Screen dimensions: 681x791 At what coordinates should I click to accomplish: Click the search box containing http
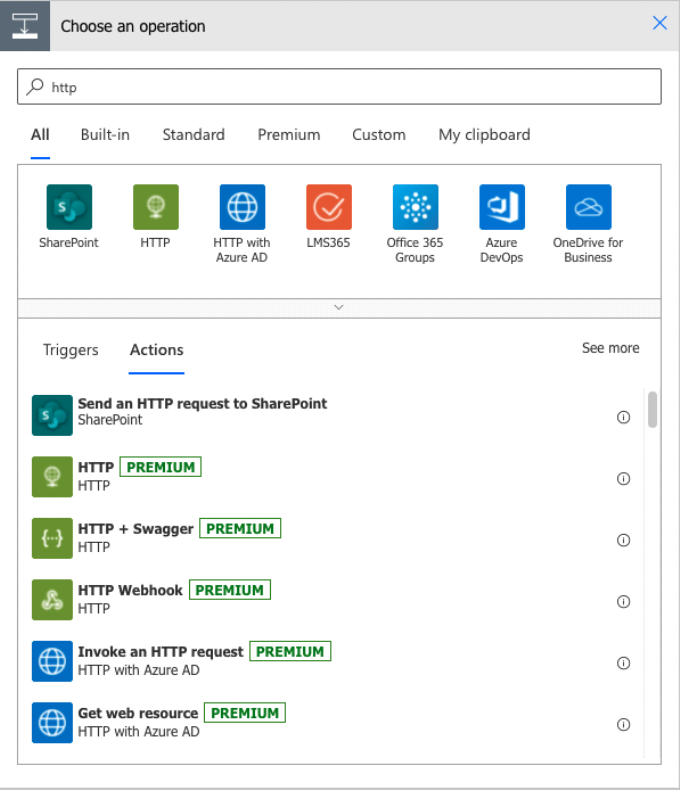(340, 87)
